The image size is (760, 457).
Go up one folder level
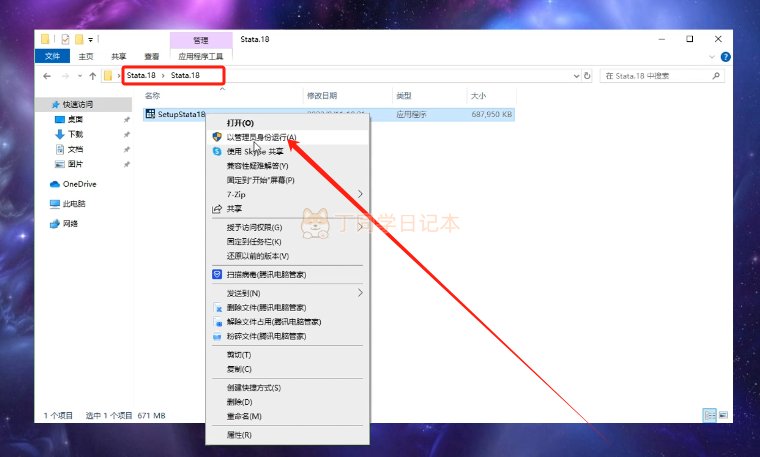[x=93, y=76]
